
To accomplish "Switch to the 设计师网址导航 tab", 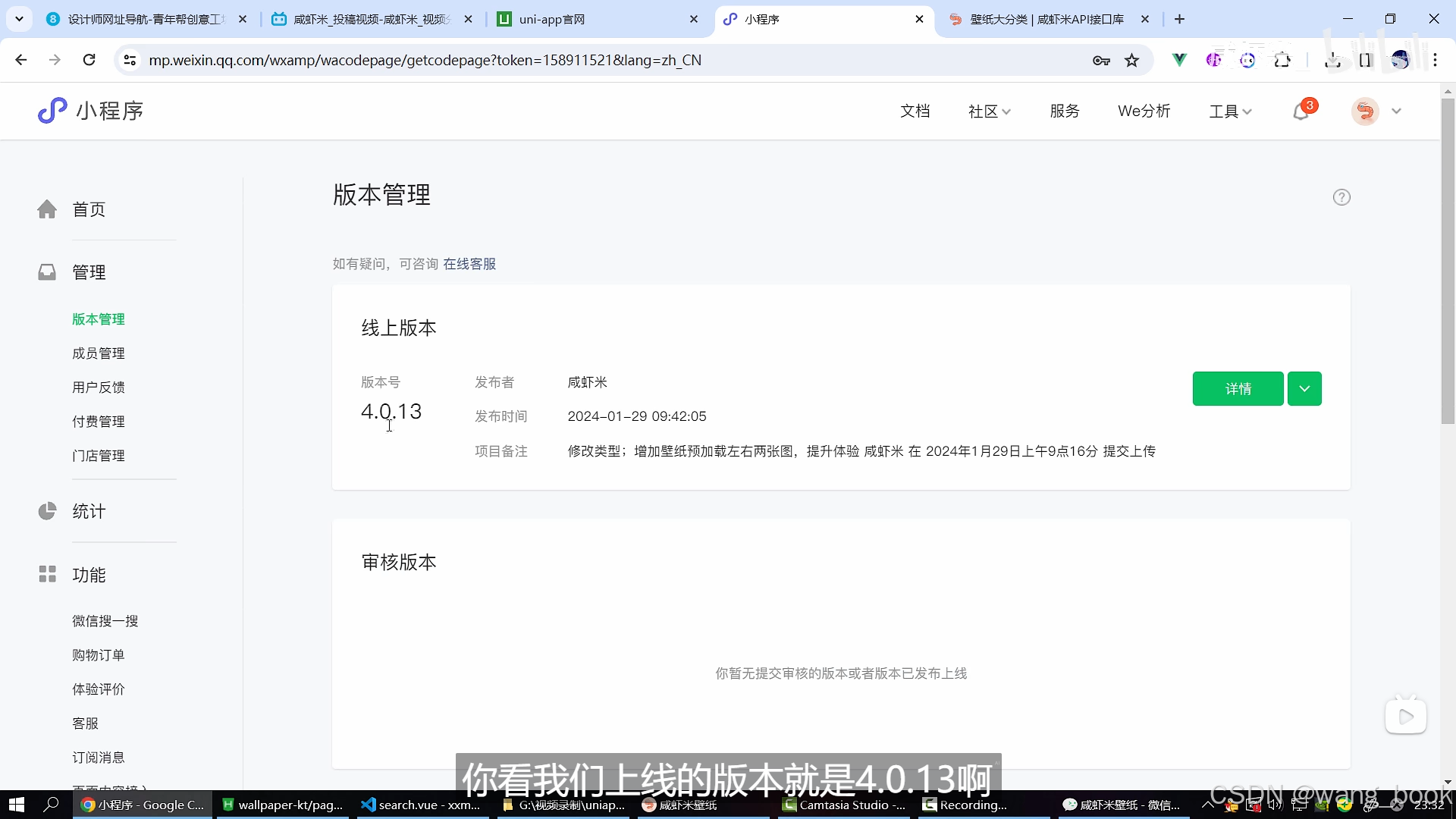I will point(146,19).
